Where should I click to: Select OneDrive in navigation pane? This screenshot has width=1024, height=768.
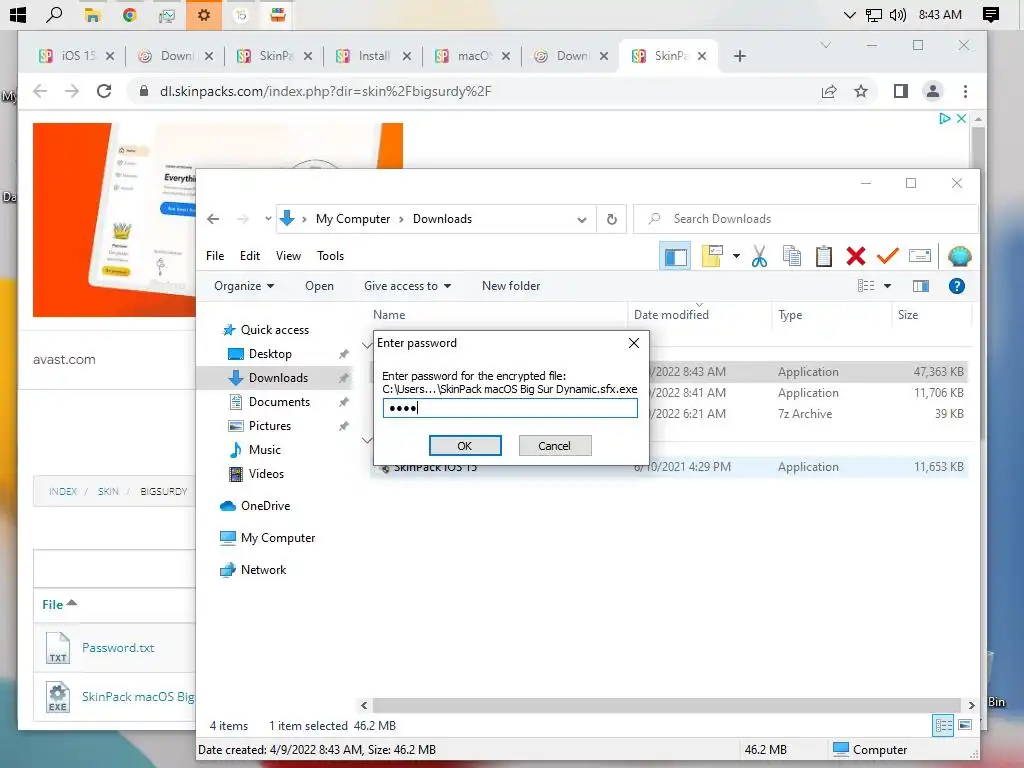point(265,506)
